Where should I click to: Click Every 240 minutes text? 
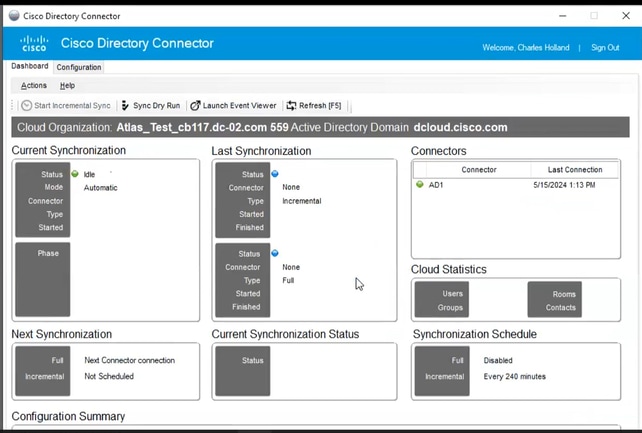(514, 376)
